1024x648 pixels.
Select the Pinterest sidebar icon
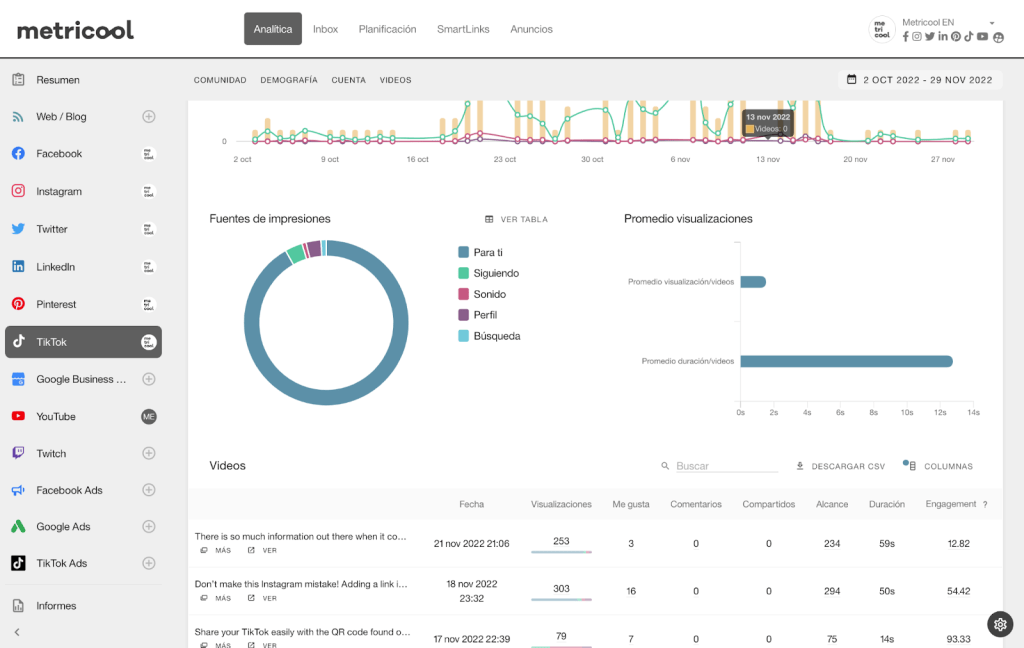(18, 304)
